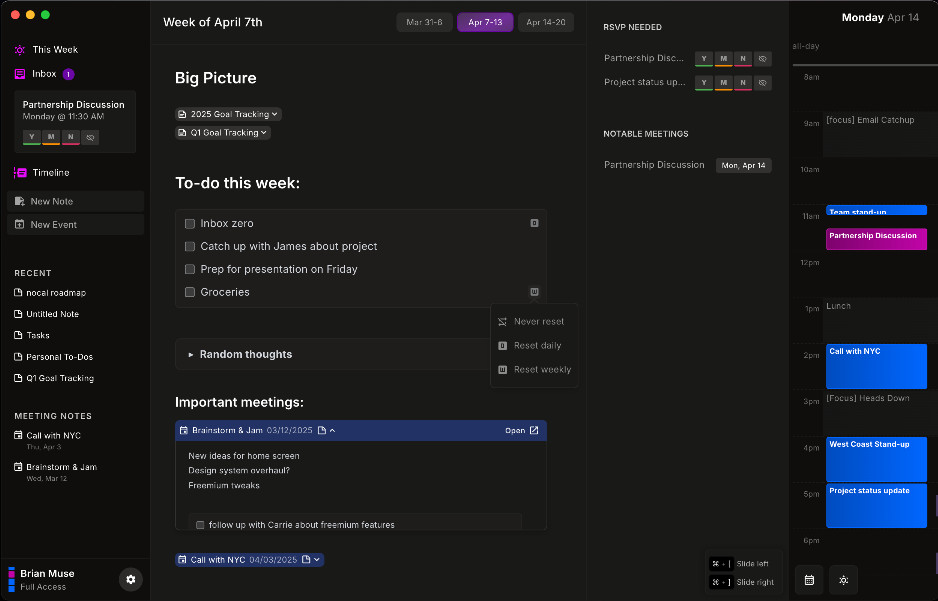Image resolution: width=938 pixels, height=601 pixels.
Task: Check Catch up with James about project
Action: point(190,246)
